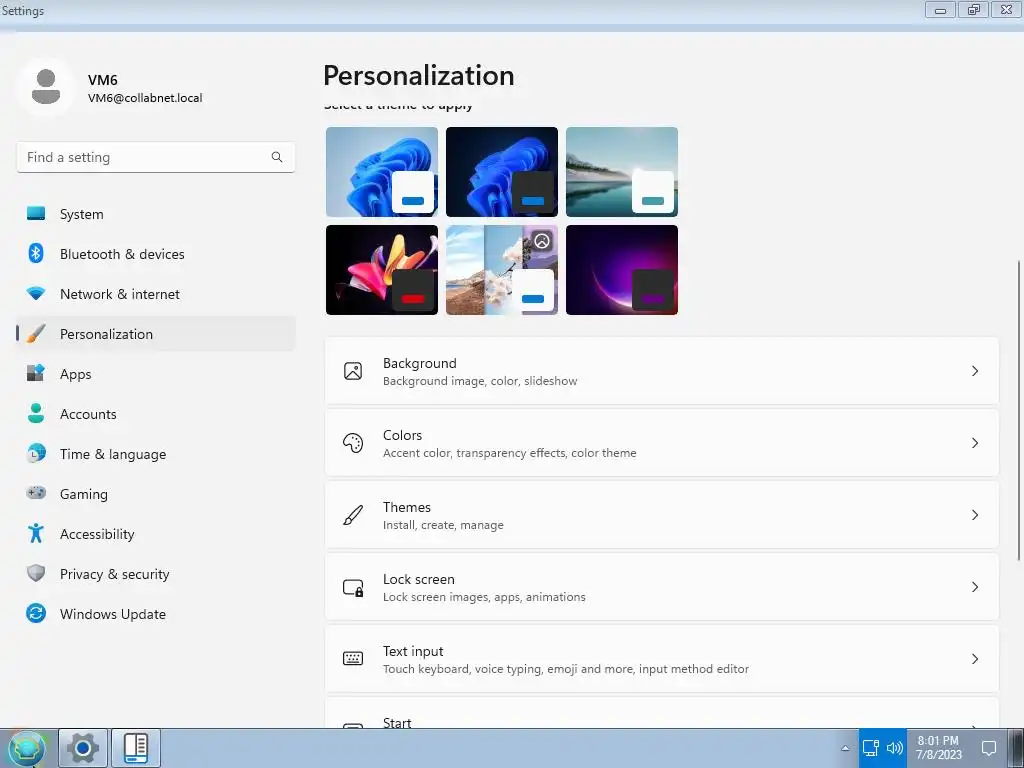Screen dimensions: 1024x768
Task: Click the VM6 user avatar picture
Action: (x=46, y=88)
